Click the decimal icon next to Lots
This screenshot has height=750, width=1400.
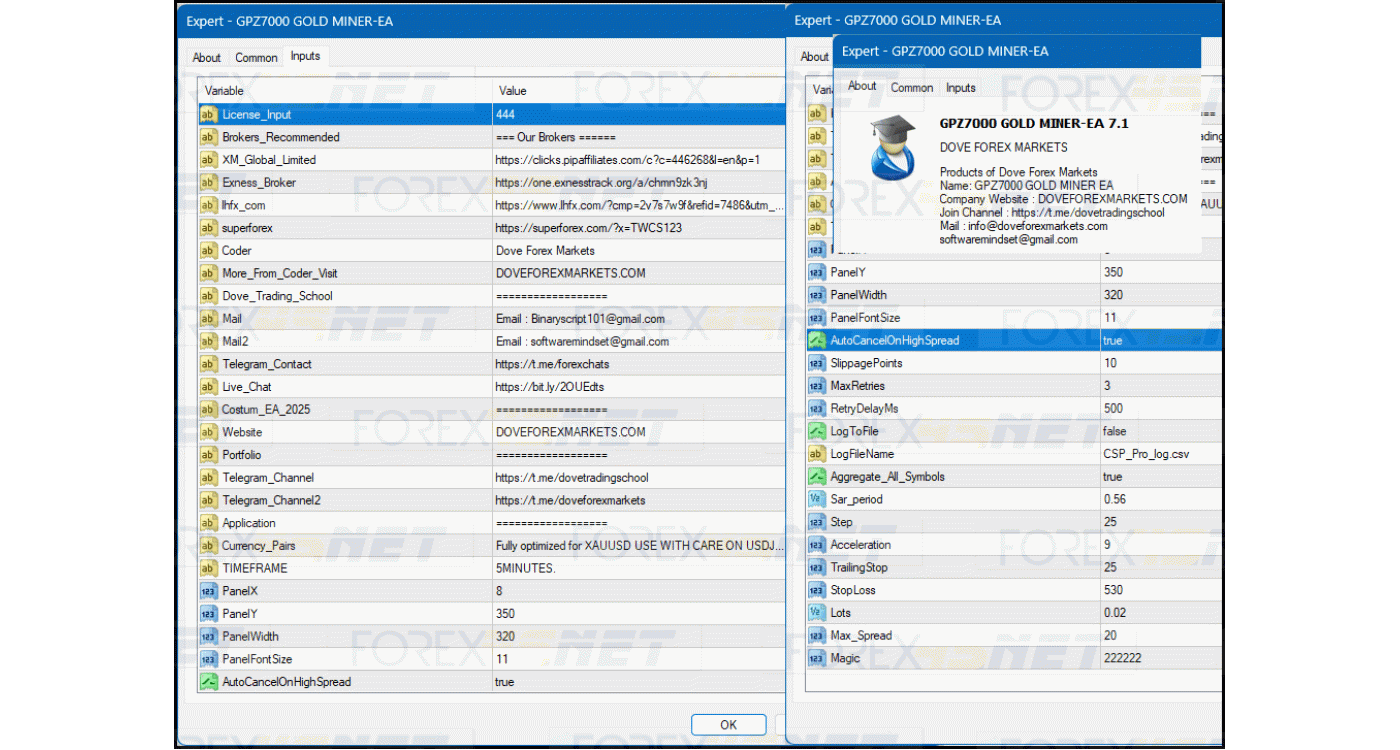(x=816, y=613)
